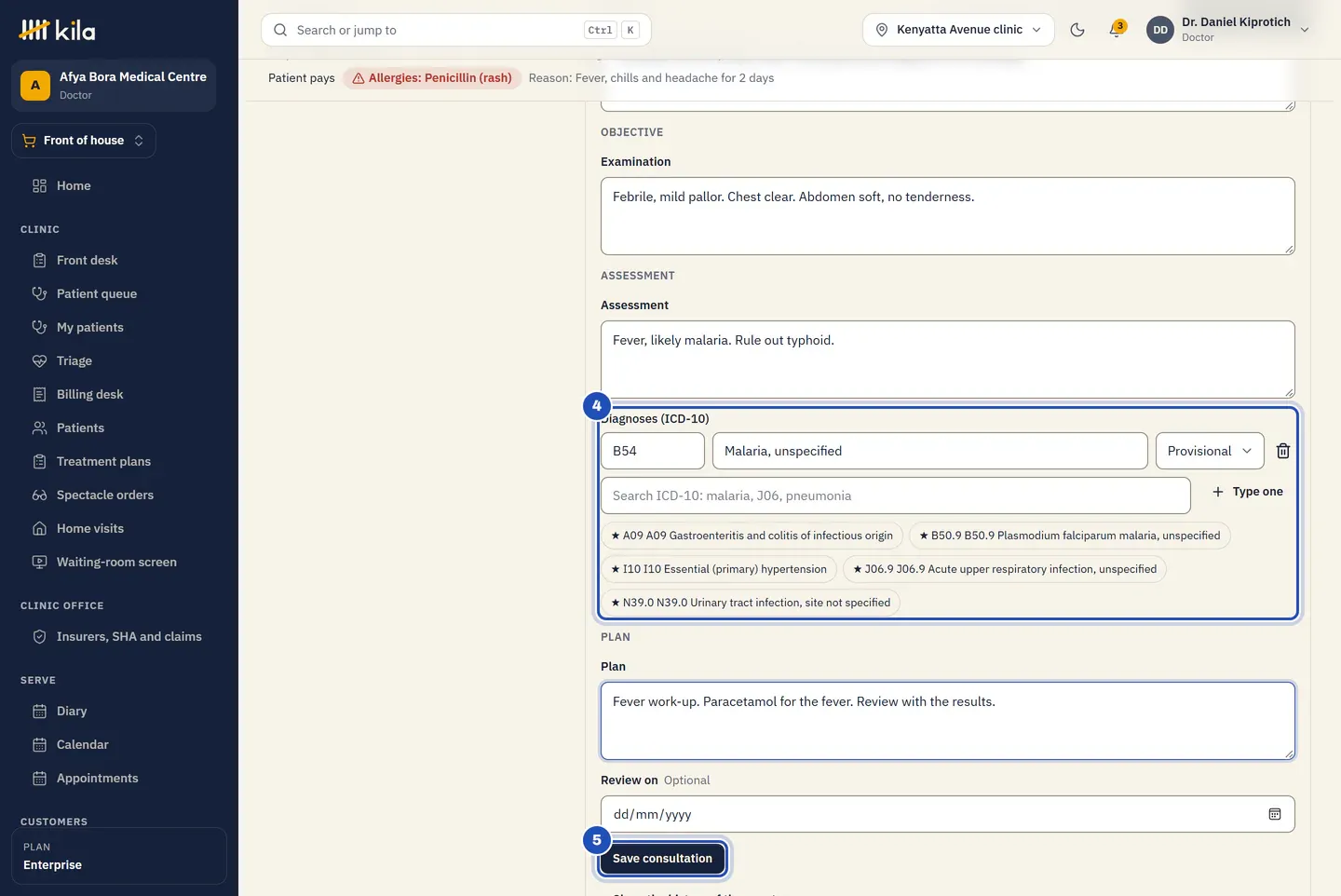Click the Home sidebar icon
Image resolution: width=1341 pixels, height=896 pixels.
pos(39,185)
